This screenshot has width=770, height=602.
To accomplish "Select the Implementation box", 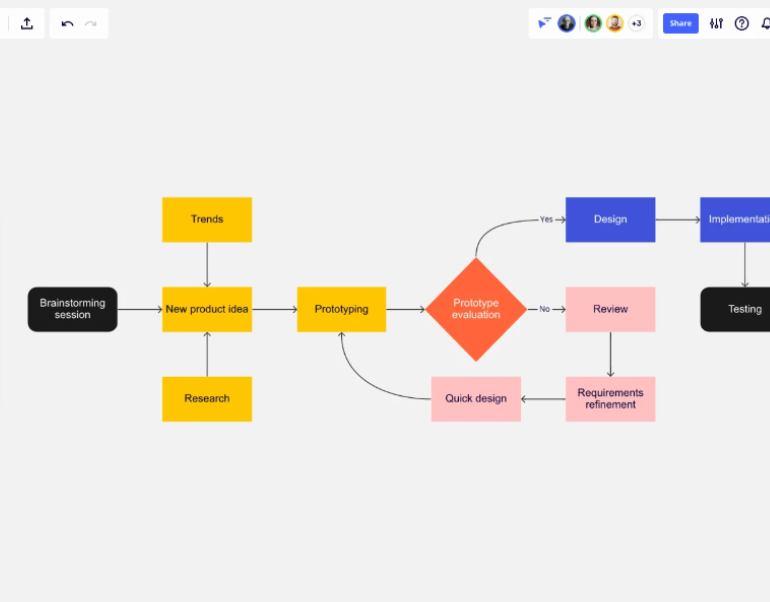I will (735, 219).
